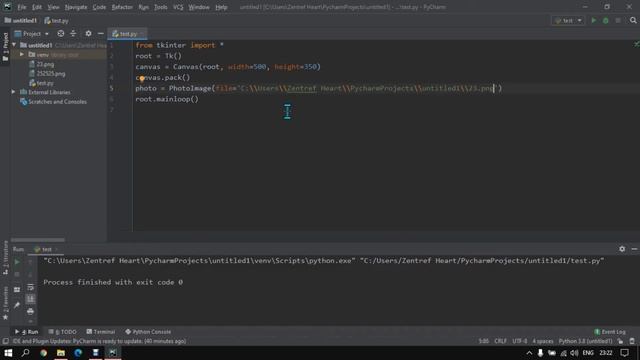The image size is (640, 360).
Task: Open Project panel settings gear
Action: click(x=88, y=33)
